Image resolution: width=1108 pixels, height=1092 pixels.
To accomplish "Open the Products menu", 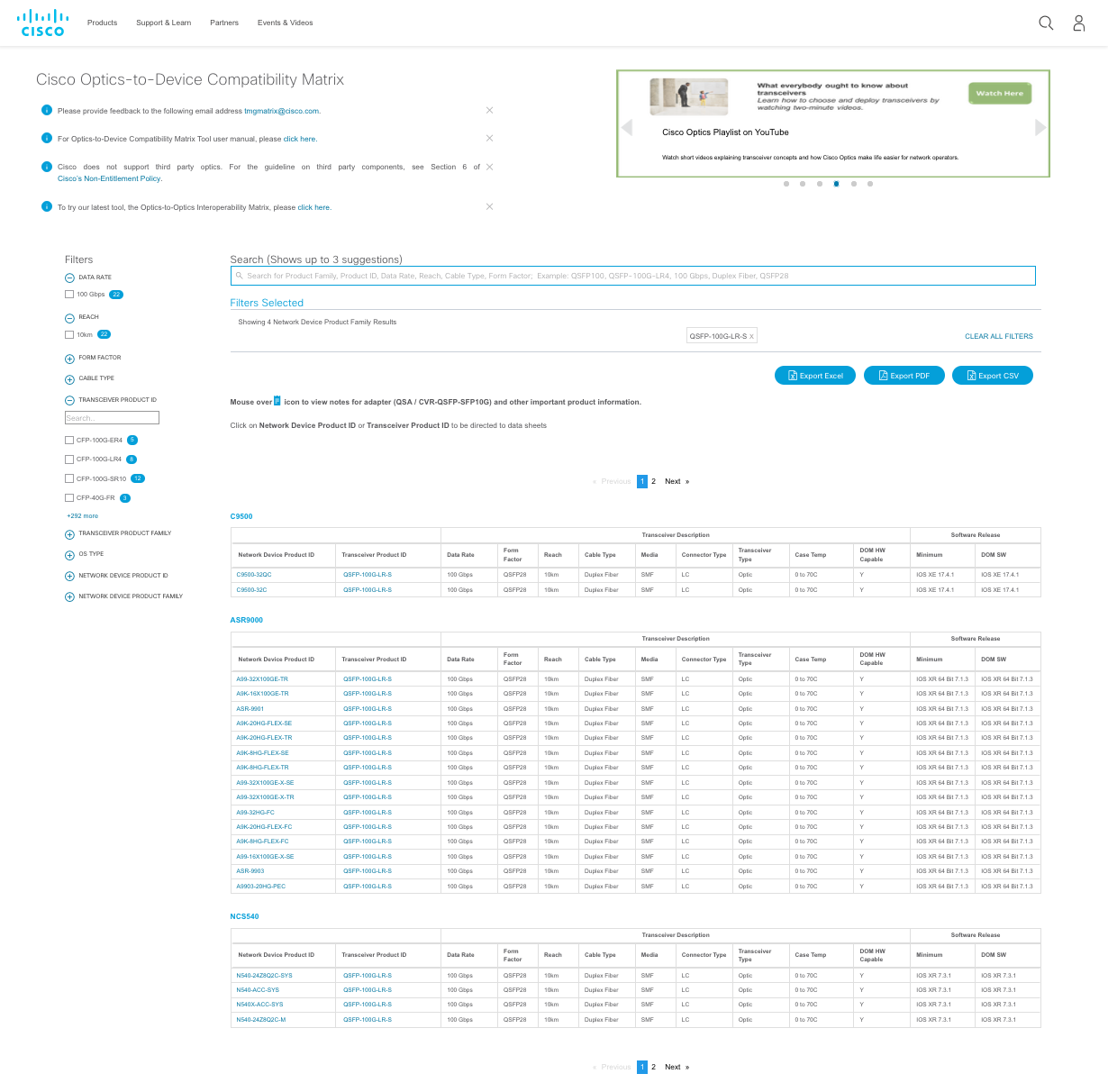I will tap(102, 23).
